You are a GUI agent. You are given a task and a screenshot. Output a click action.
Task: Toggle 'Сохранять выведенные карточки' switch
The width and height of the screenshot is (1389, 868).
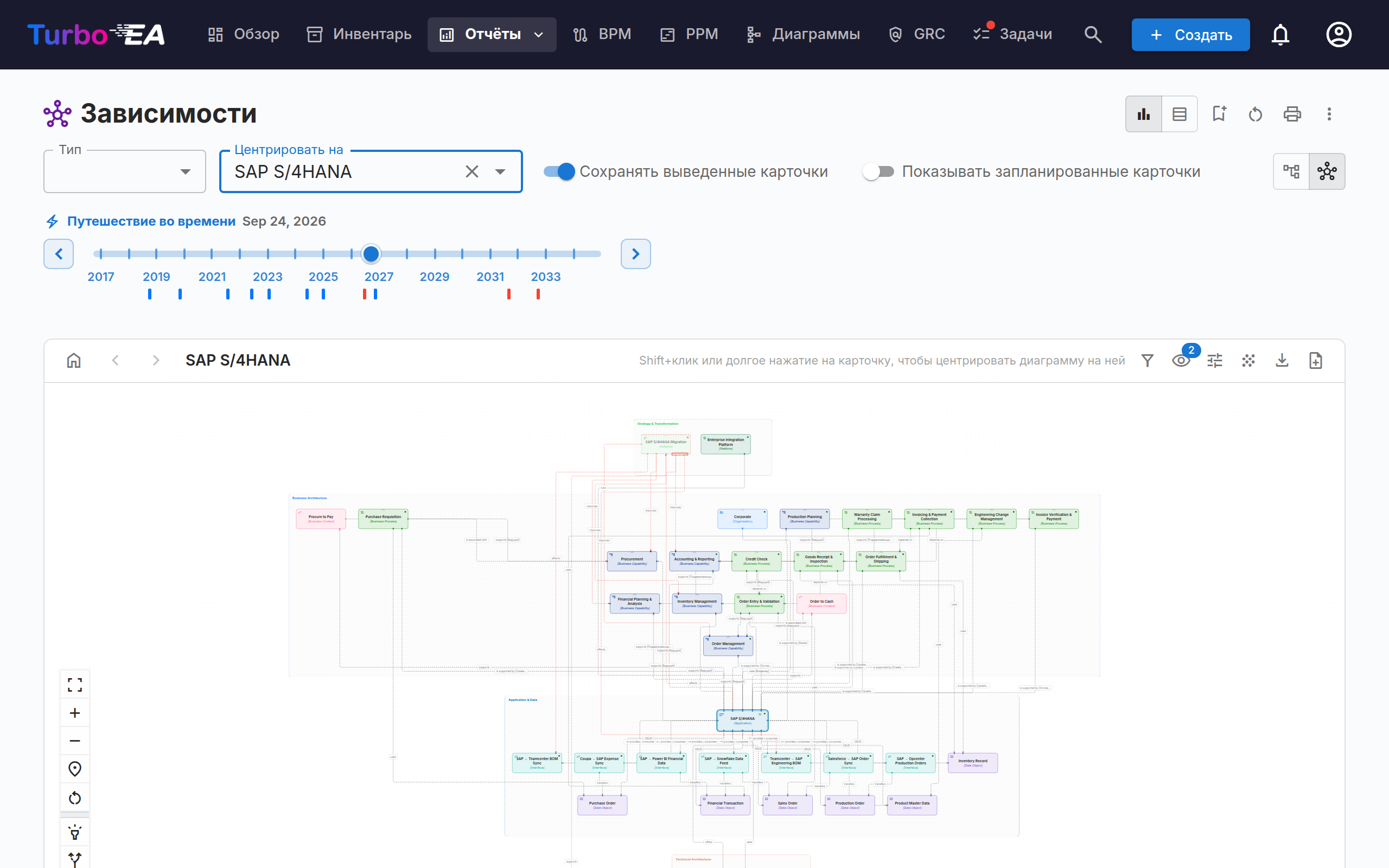(x=559, y=171)
